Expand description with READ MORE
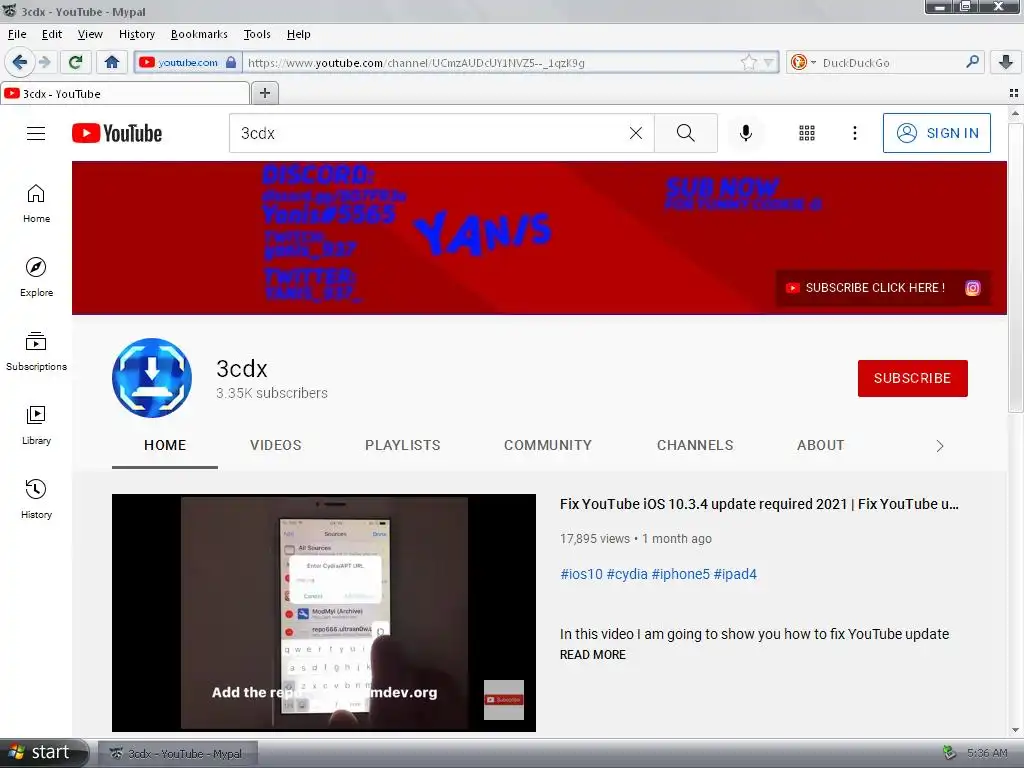The image size is (1024, 768). pyautogui.click(x=592, y=654)
